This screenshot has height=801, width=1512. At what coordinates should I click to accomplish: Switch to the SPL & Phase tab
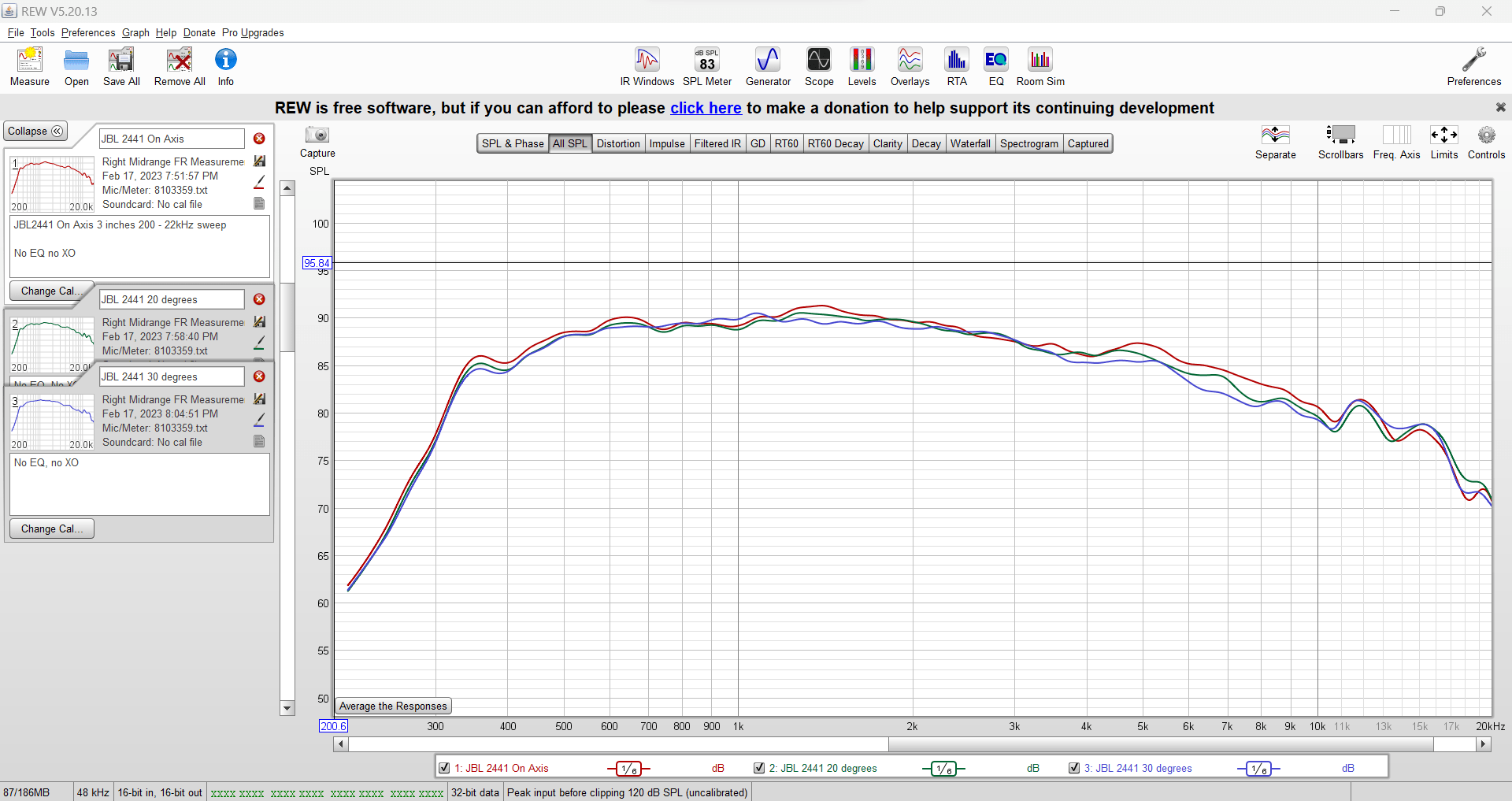pos(513,143)
